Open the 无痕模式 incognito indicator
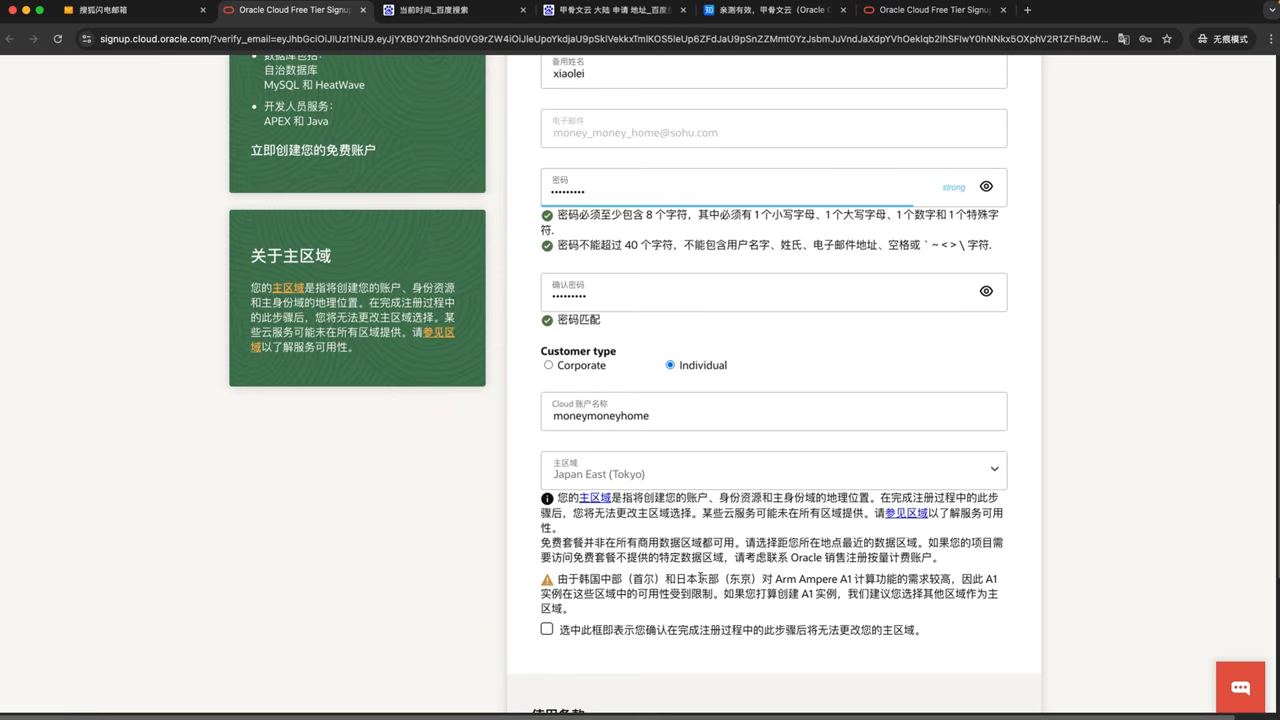Image resolution: width=1280 pixels, height=720 pixels. (1222, 39)
